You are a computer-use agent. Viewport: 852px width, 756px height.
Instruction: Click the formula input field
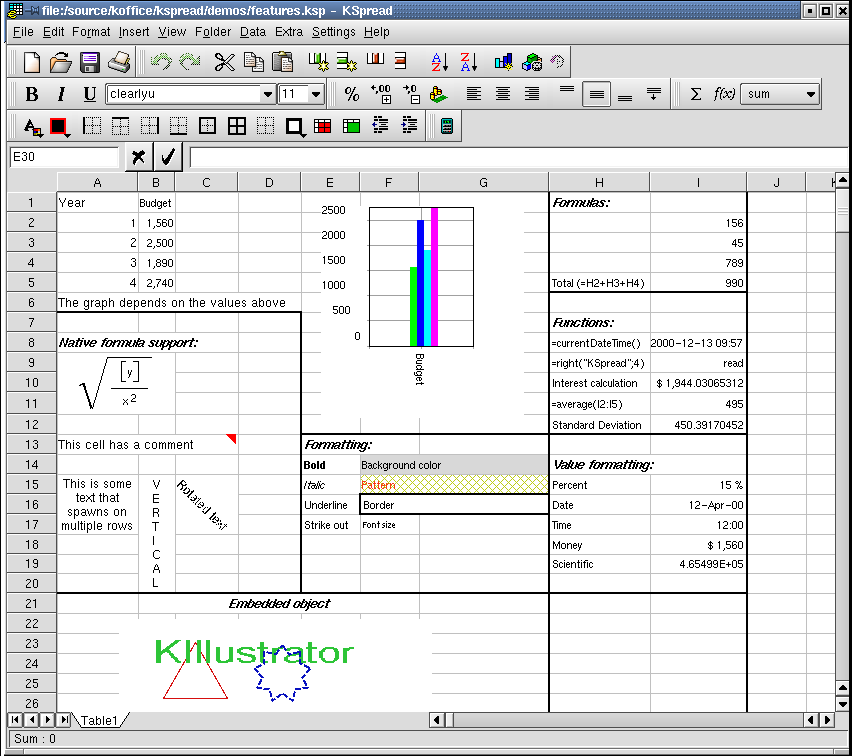coord(519,158)
